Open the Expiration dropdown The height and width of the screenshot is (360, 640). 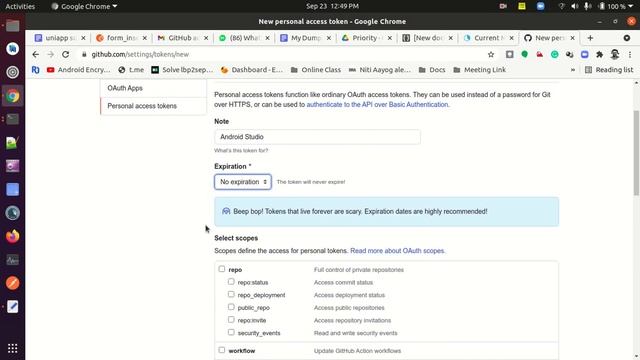[243, 182]
